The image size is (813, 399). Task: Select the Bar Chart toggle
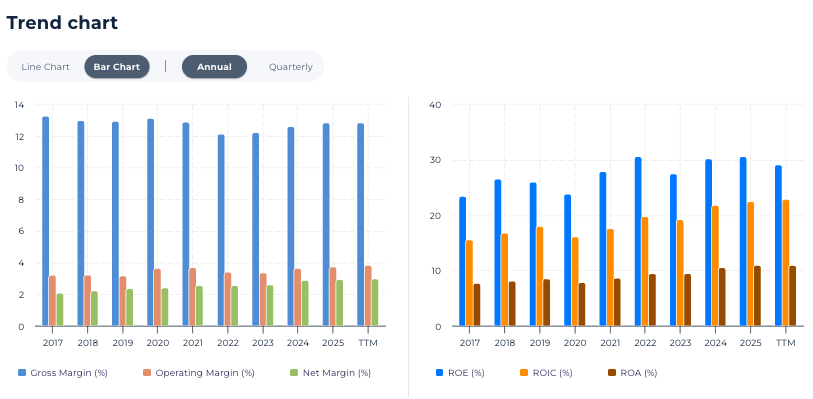(x=117, y=67)
